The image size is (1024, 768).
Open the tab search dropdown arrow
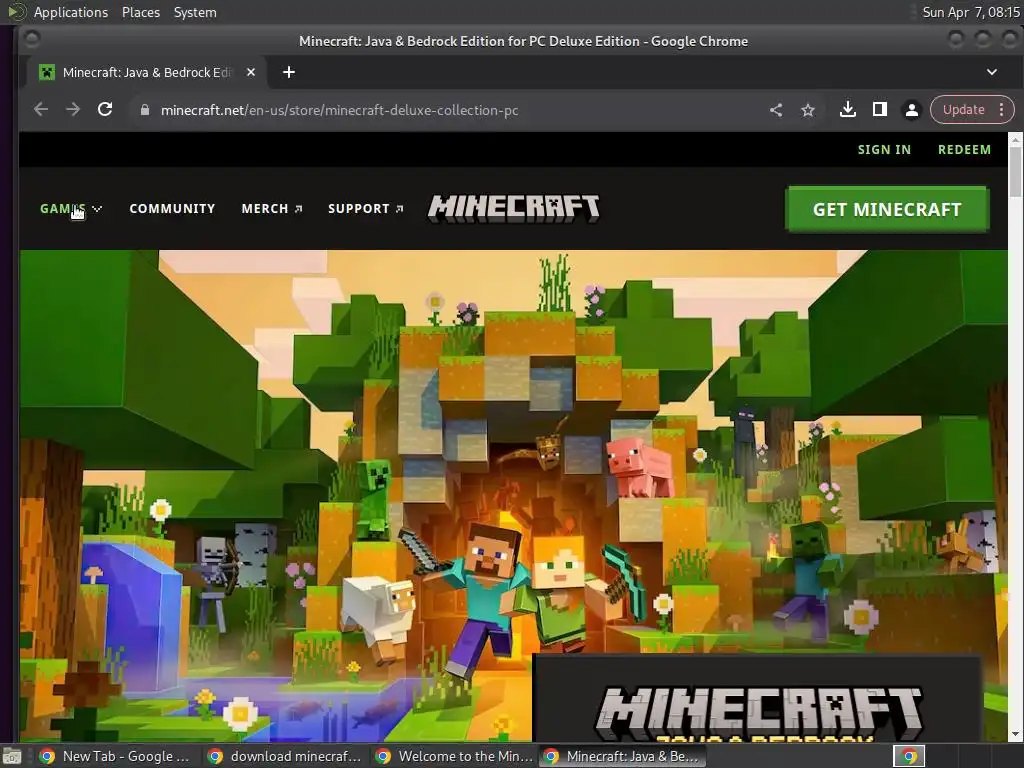(991, 72)
